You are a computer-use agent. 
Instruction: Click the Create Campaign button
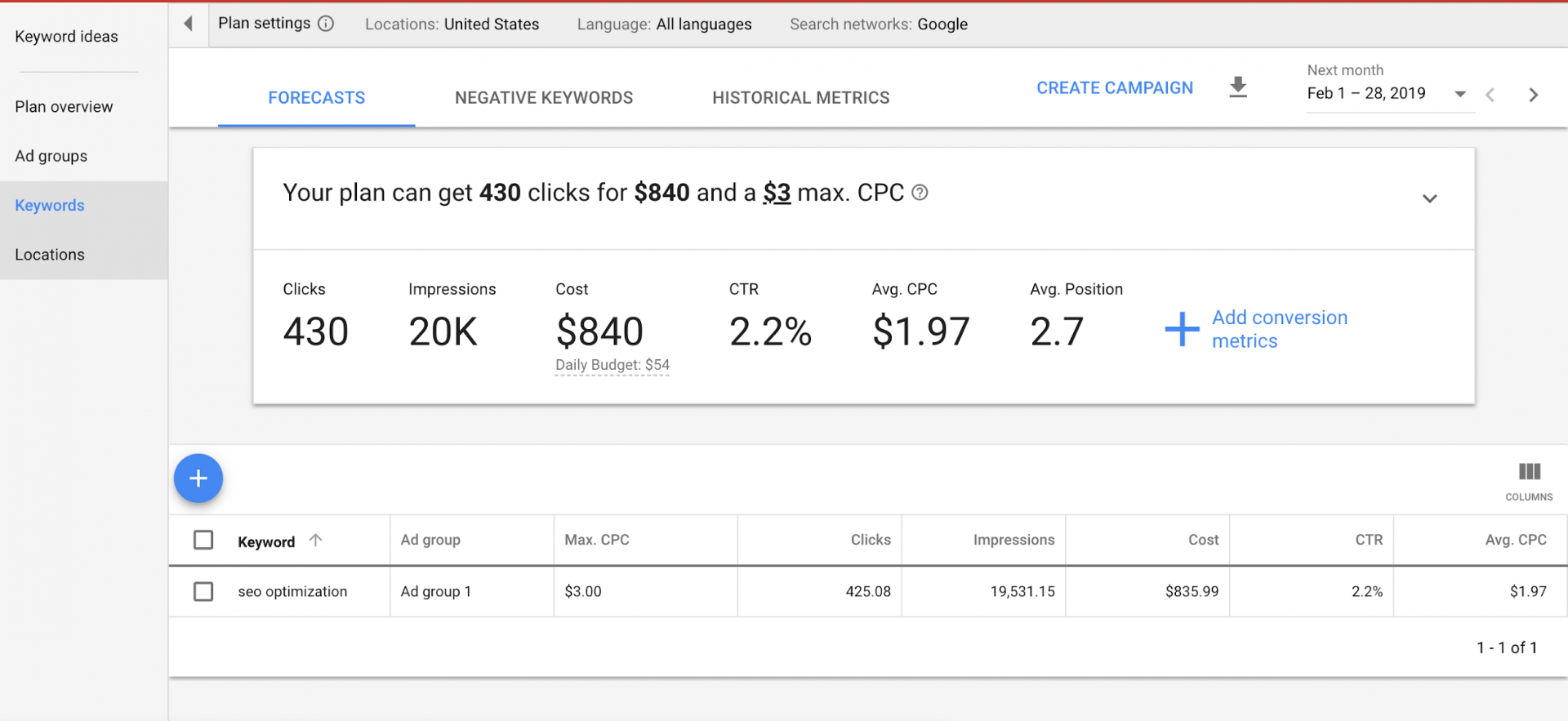pos(1115,87)
